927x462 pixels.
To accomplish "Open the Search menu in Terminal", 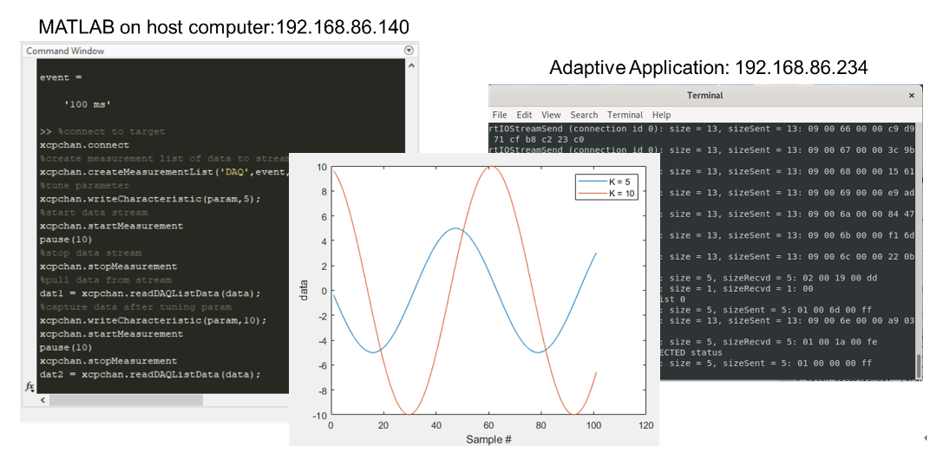I will (x=584, y=115).
